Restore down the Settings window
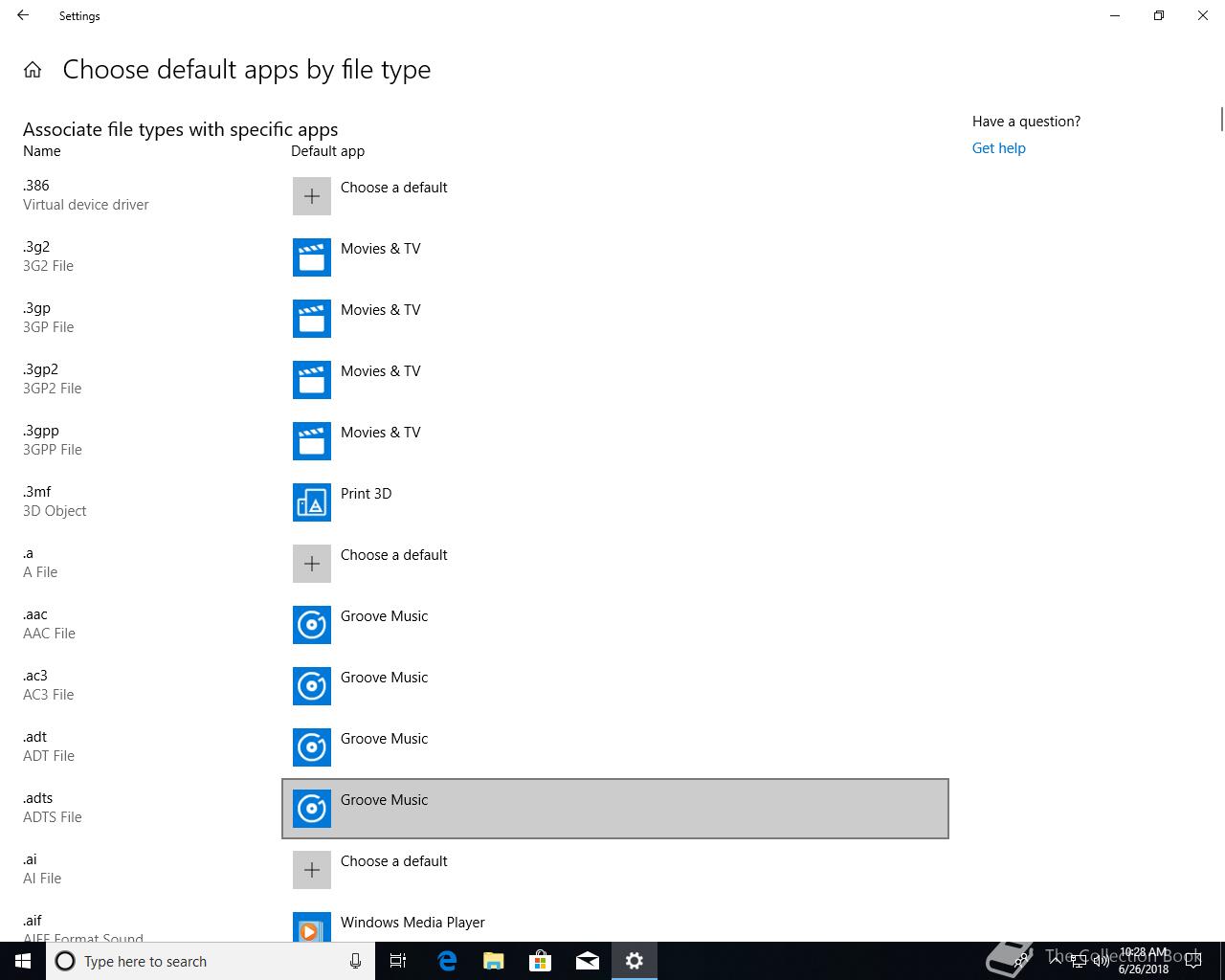The height and width of the screenshot is (980, 1225). coord(1159,15)
